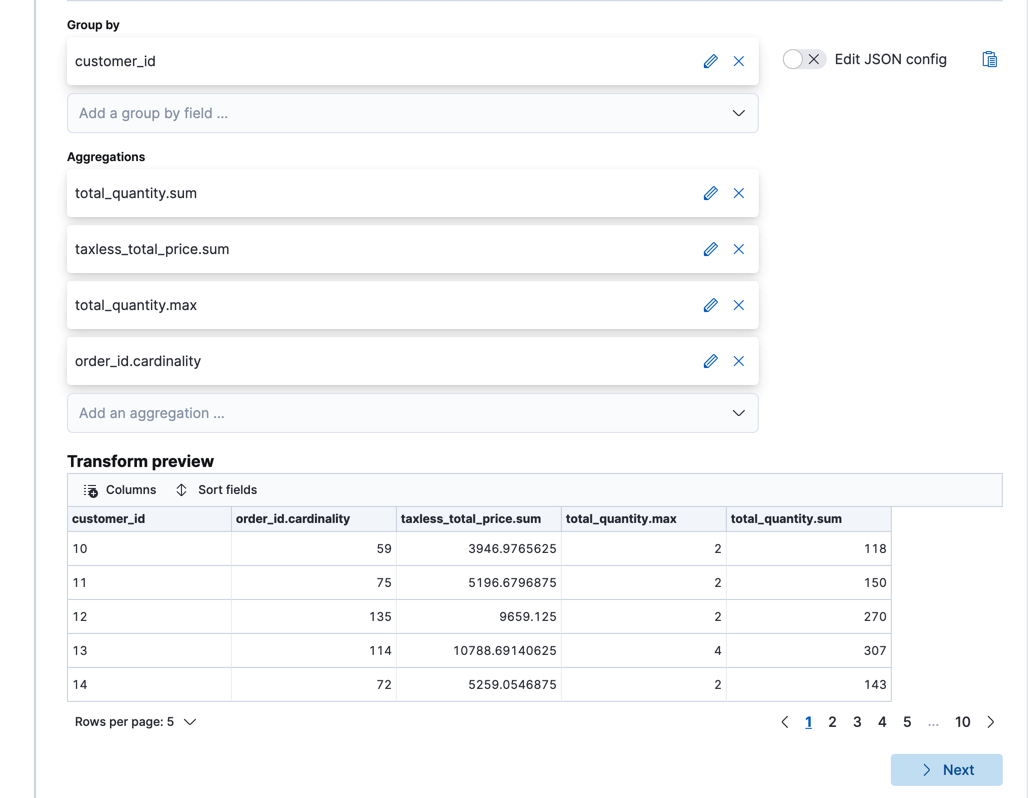1028x798 pixels.
Task: Remove the order_id.cardinality aggregation
Action: (739, 361)
